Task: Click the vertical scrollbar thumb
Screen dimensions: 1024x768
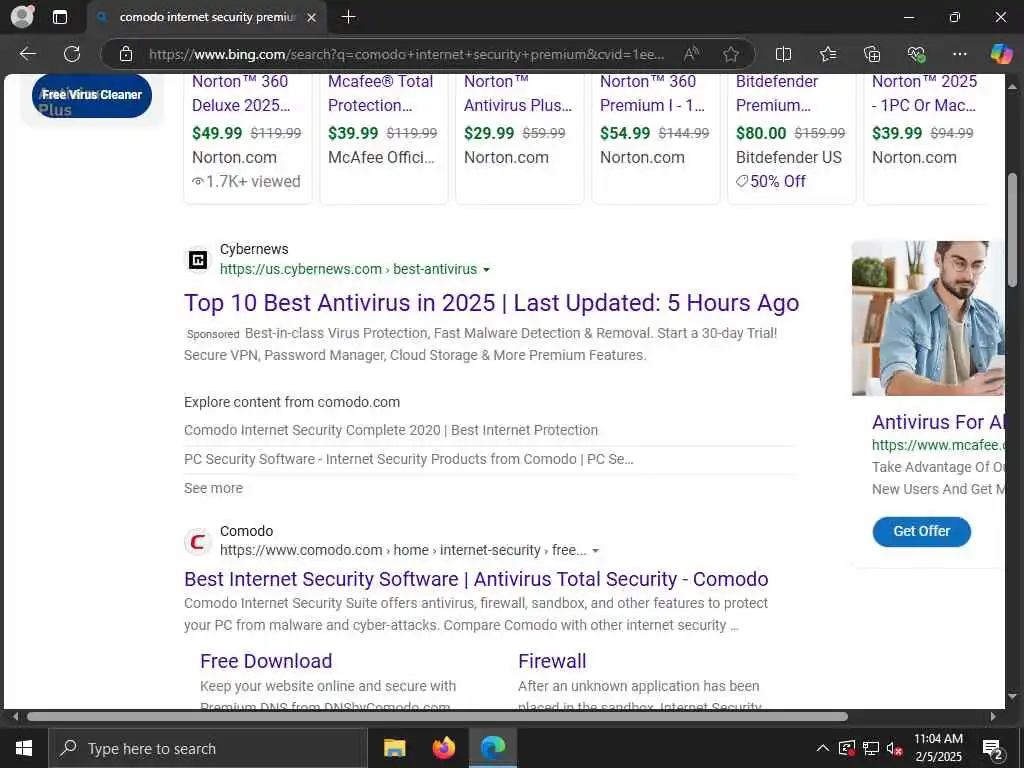Action: pos(1013,230)
